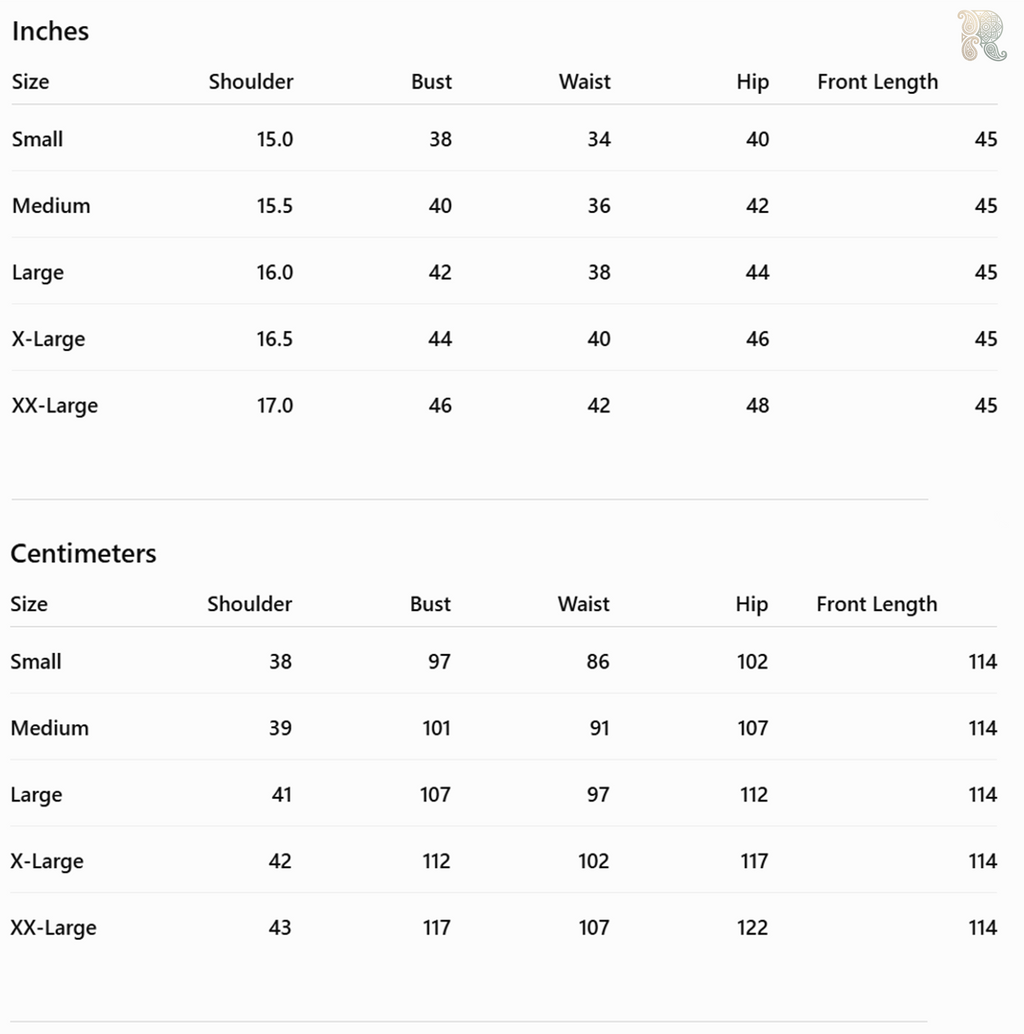Click the Size header in Centimeters table
The image size is (1024, 1034).
pos(29,604)
